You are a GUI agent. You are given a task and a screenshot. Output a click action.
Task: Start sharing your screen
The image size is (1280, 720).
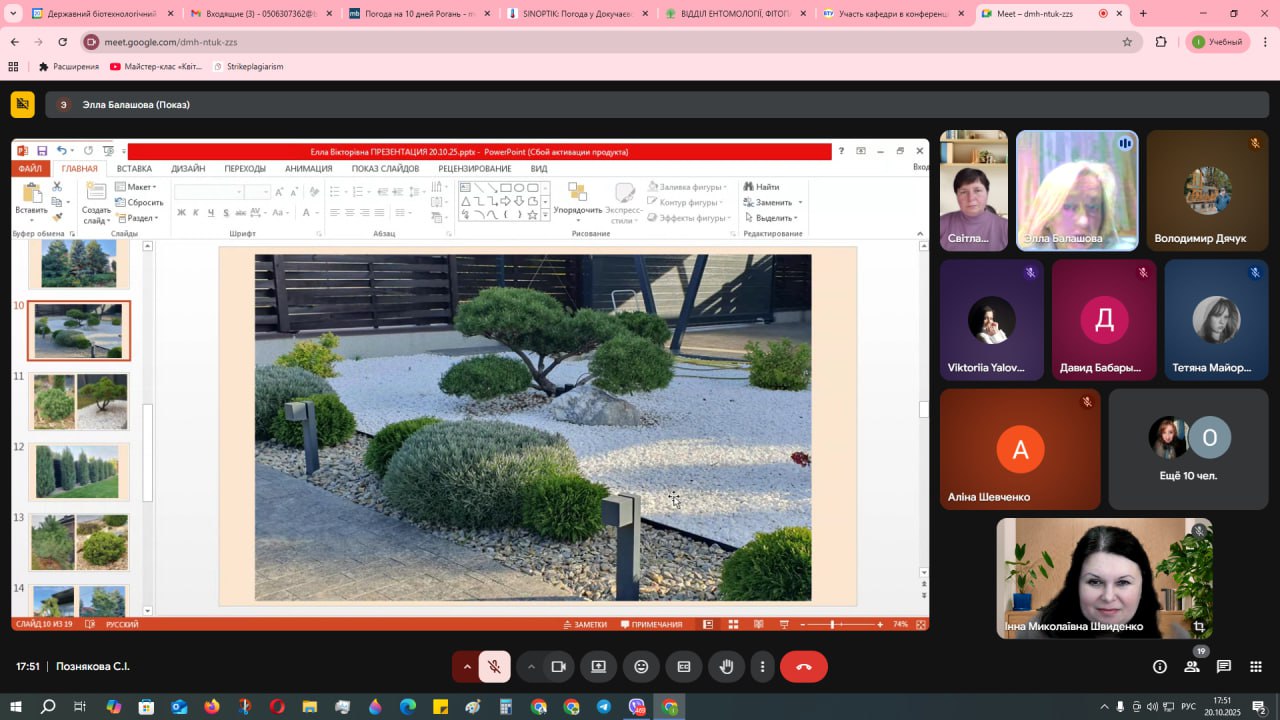(599, 667)
